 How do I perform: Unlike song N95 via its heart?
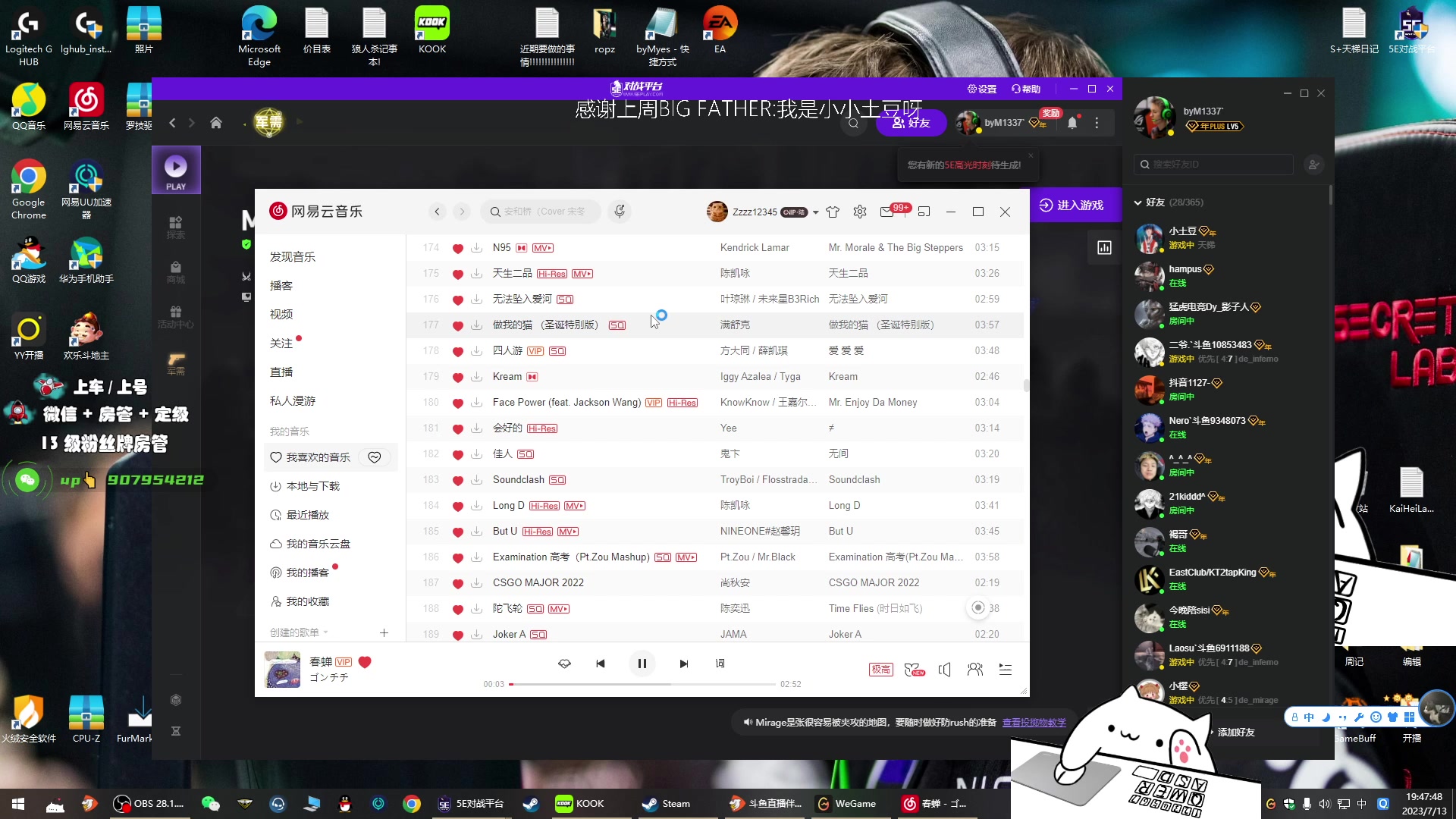(x=458, y=248)
